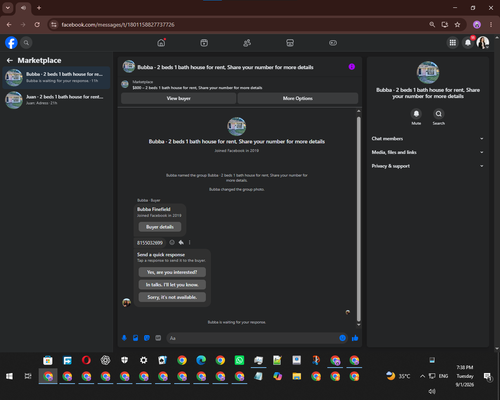The height and width of the screenshot is (400, 500).
Task: Send 'In talks. I'll let you know.' response
Action: tap(172, 285)
